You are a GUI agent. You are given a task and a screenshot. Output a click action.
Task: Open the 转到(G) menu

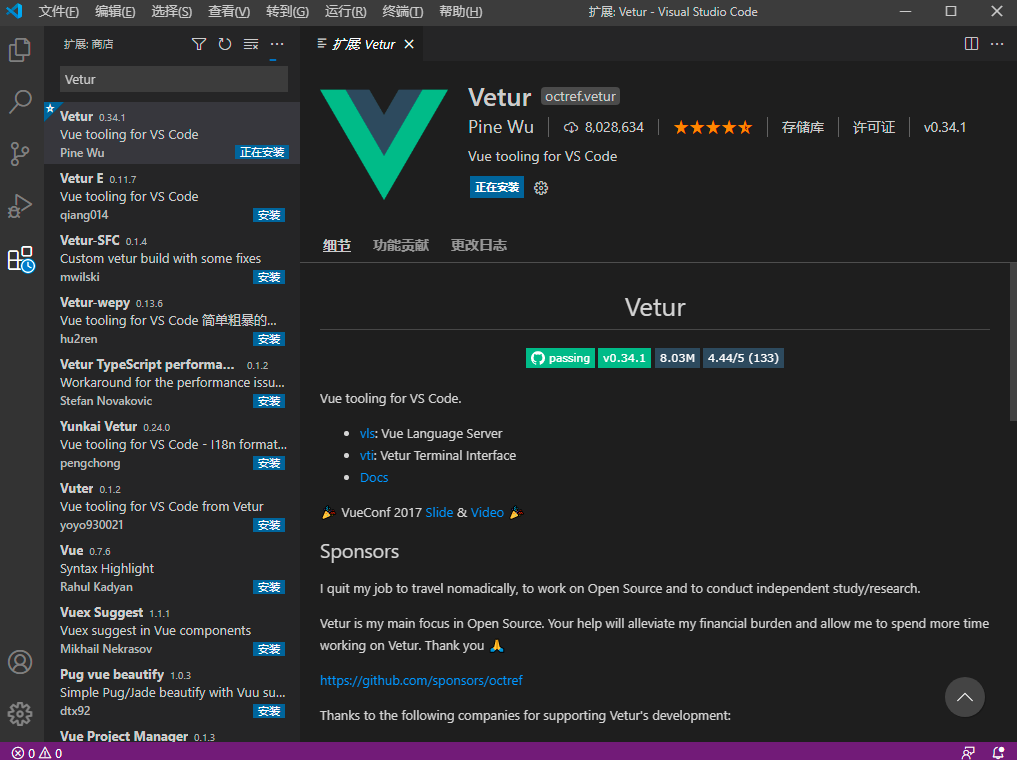point(287,12)
